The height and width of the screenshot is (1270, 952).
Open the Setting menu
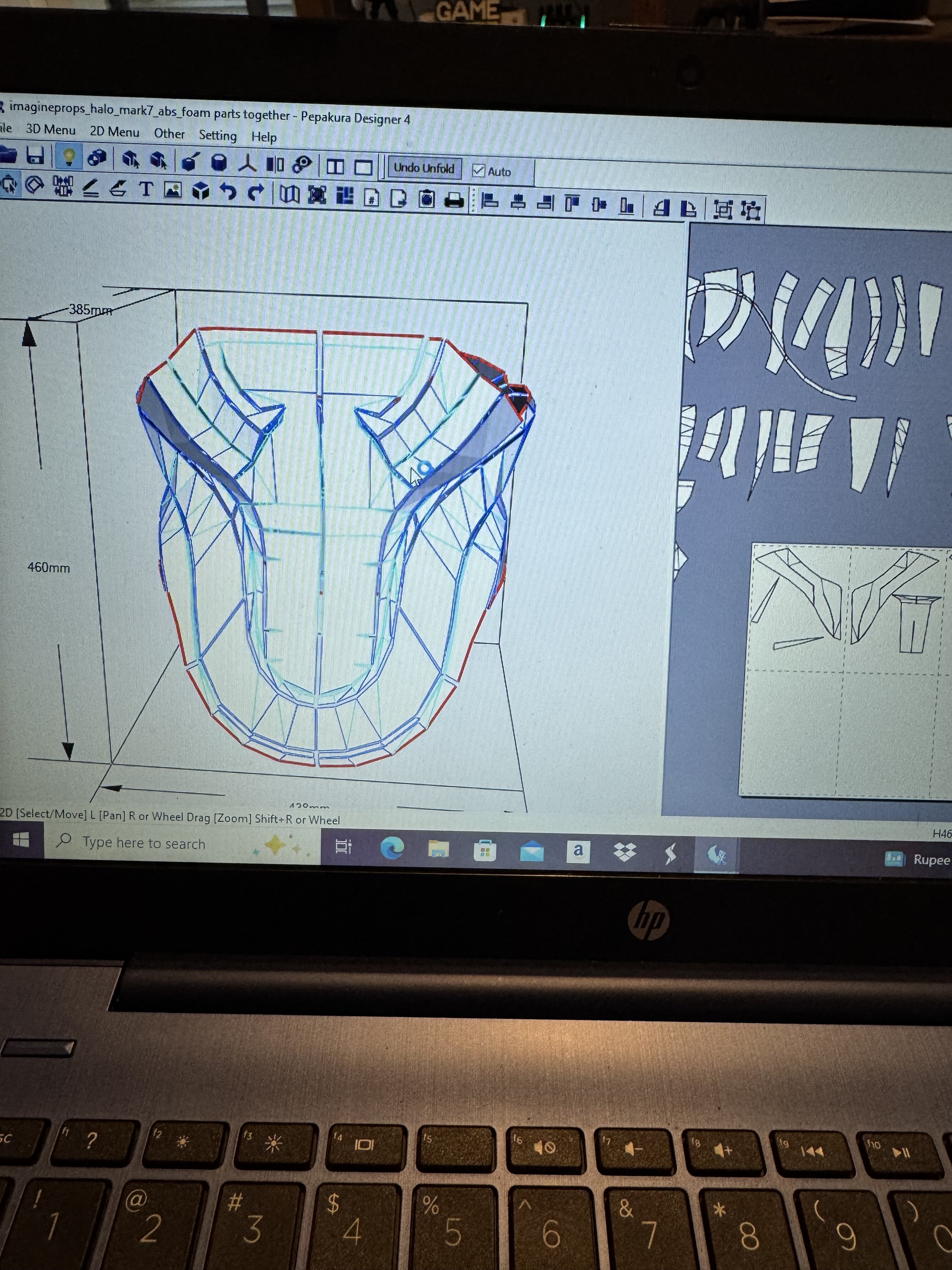click(218, 135)
